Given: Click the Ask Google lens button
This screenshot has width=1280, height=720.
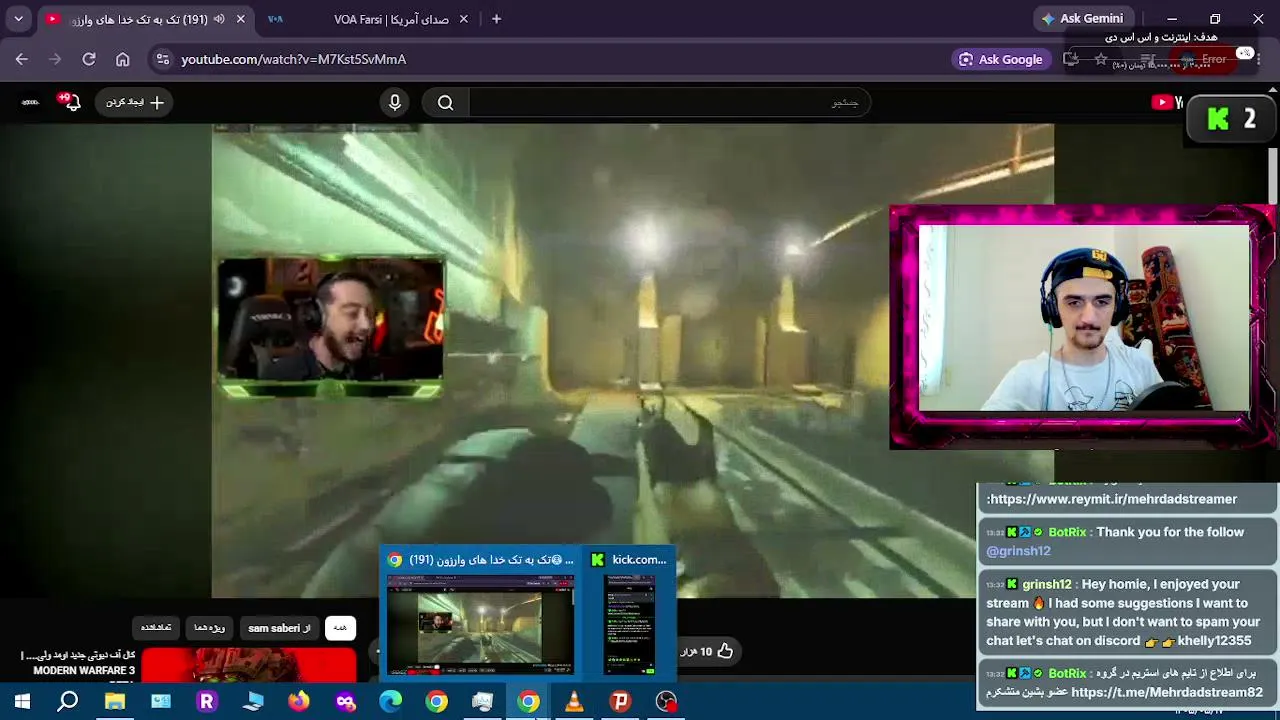Looking at the screenshot, I should tap(1000, 59).
